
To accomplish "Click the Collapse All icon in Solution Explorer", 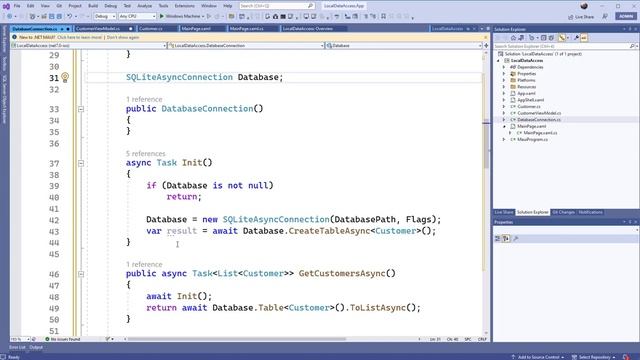I will (543, 38).
